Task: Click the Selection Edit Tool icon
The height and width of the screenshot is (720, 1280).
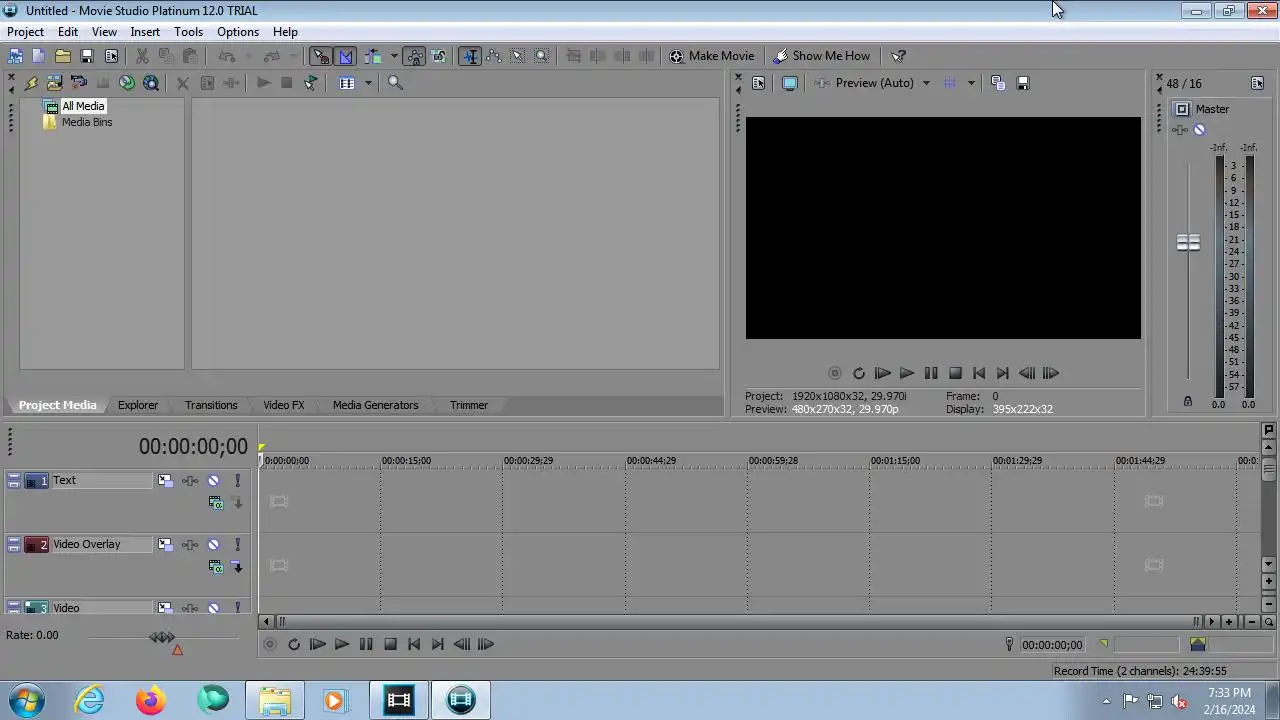Action: tap(518, 56)
